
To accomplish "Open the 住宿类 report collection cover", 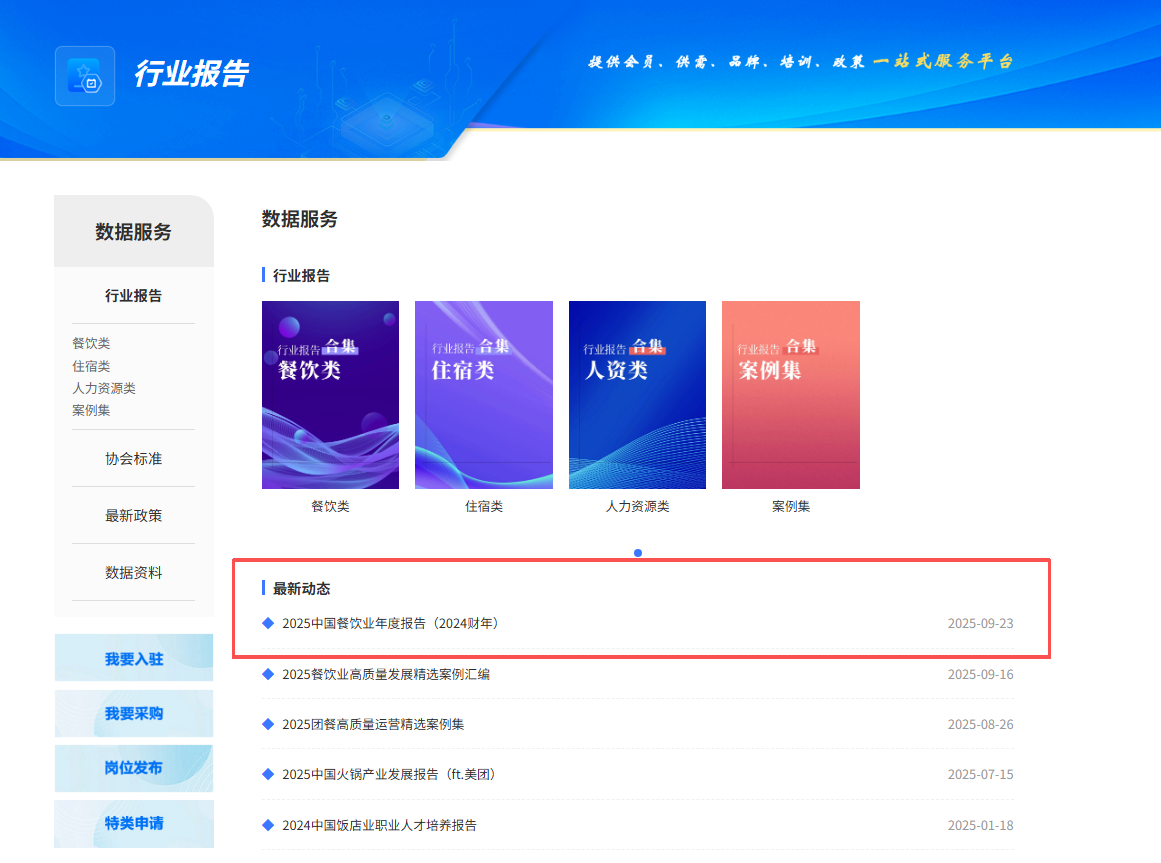I will click(483, 395).
